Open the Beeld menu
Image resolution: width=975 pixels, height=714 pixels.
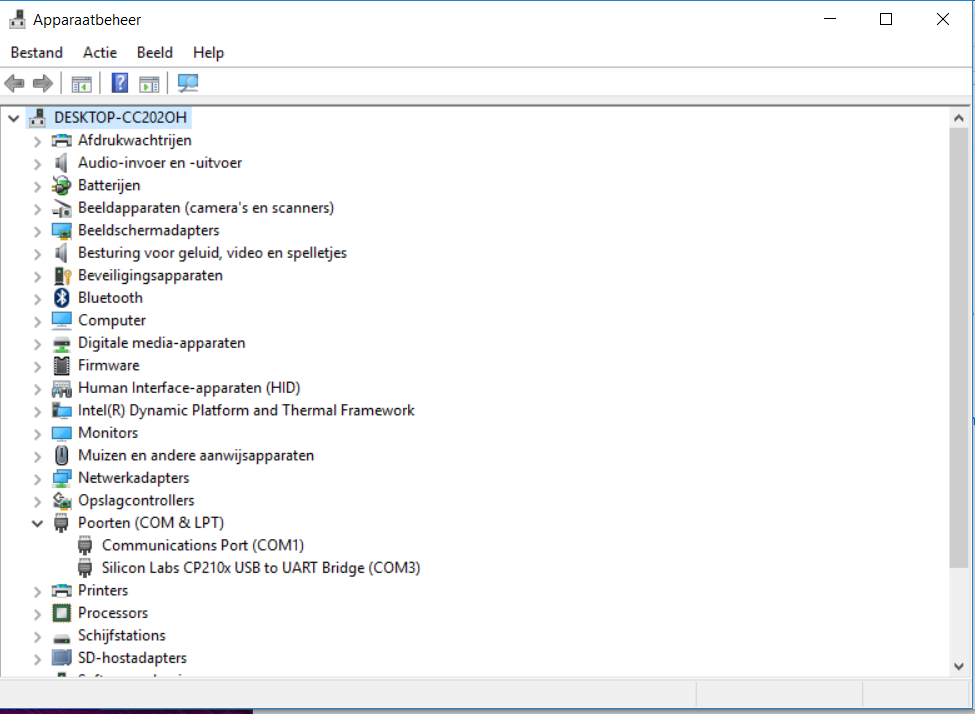[x=155, y=52]
